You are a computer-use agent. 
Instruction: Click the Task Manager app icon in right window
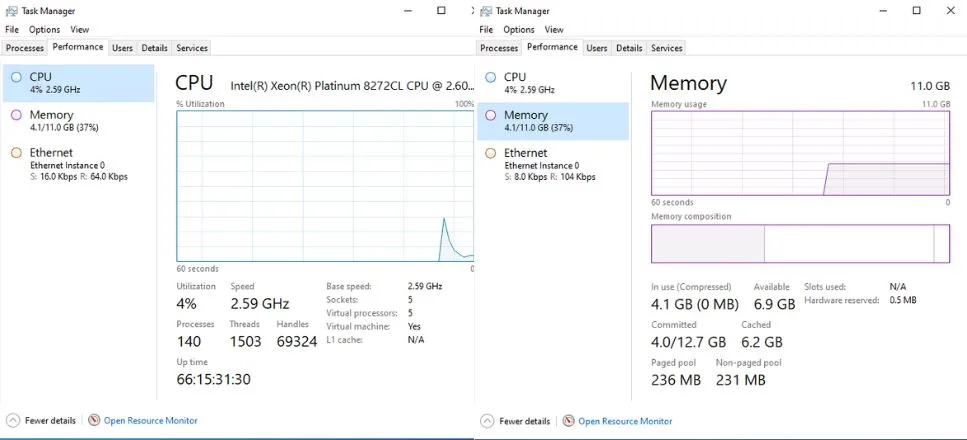[486, 11]
